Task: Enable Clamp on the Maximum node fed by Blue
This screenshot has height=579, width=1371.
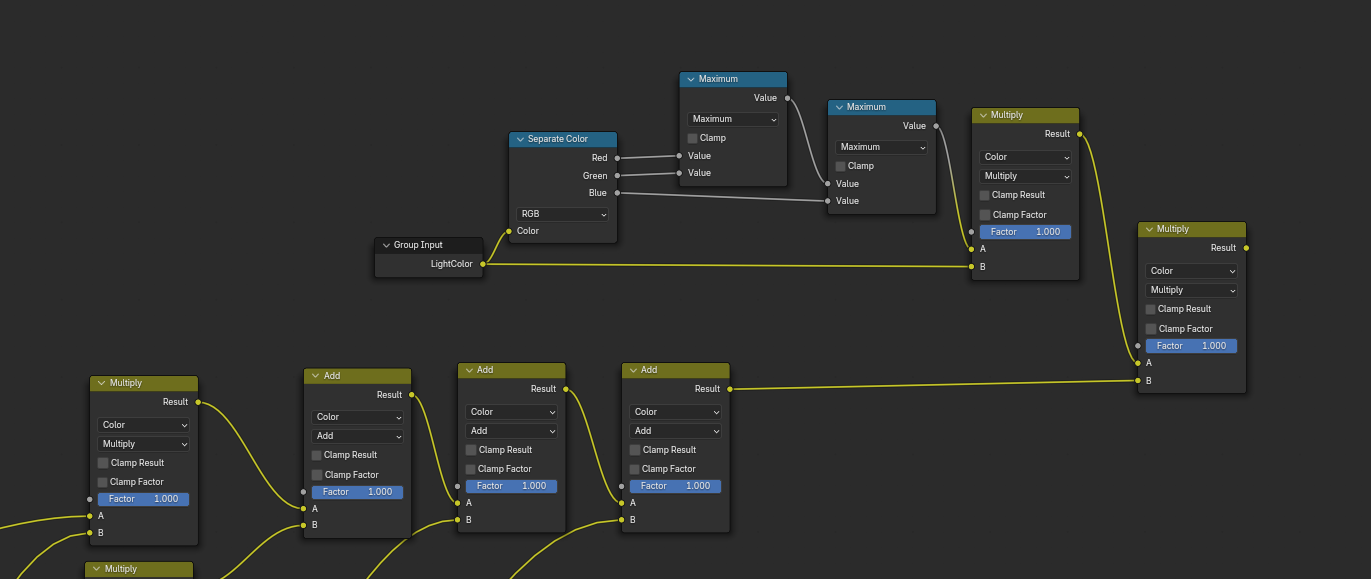Action: 841,166
